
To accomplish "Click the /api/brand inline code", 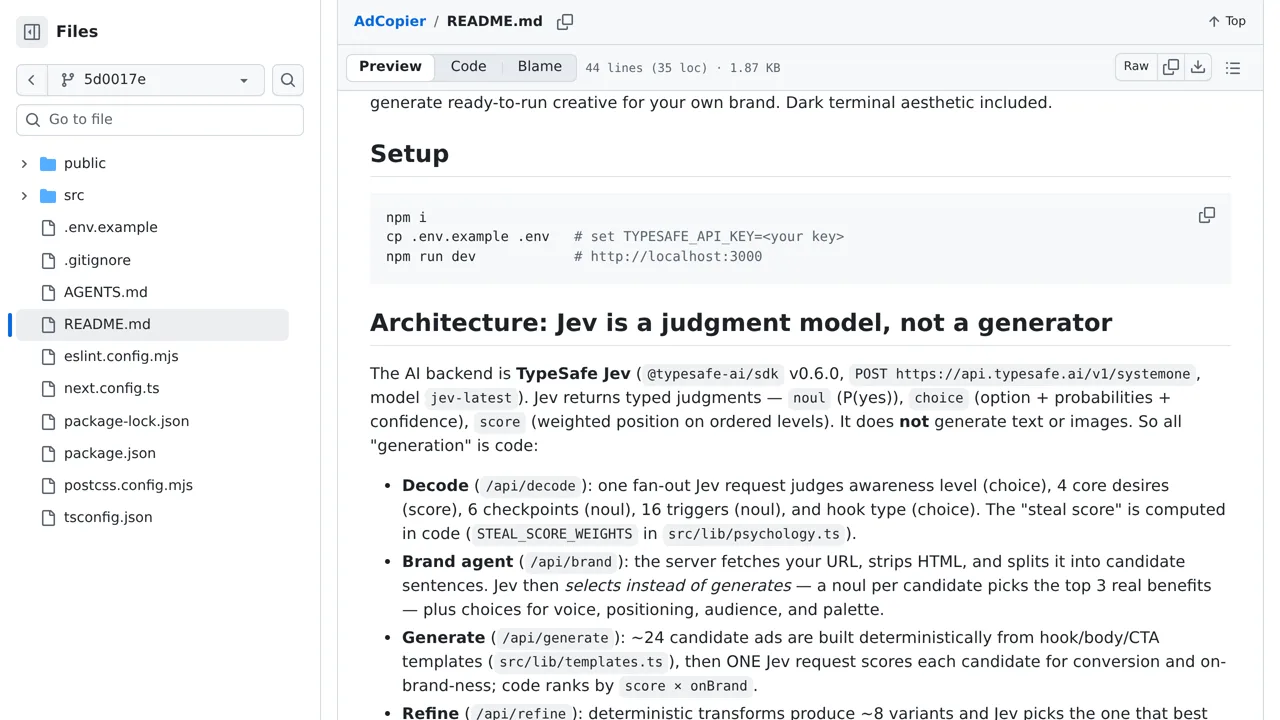I will coord(571,562).
